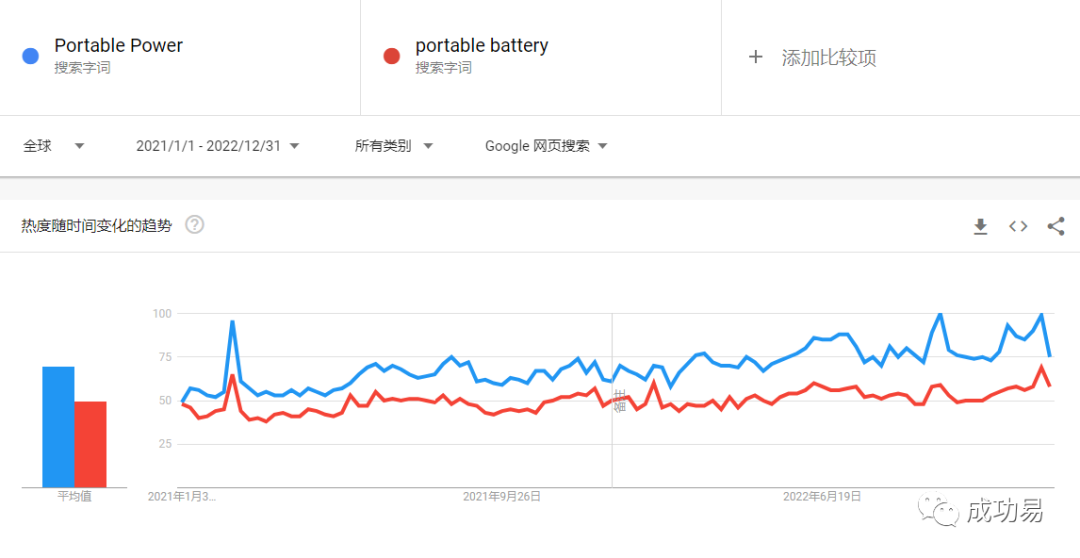The height and width of the screenshot is (558, 1080).
Task: Click 添加比较项 to add a term
Action: [x=828, y=58]
